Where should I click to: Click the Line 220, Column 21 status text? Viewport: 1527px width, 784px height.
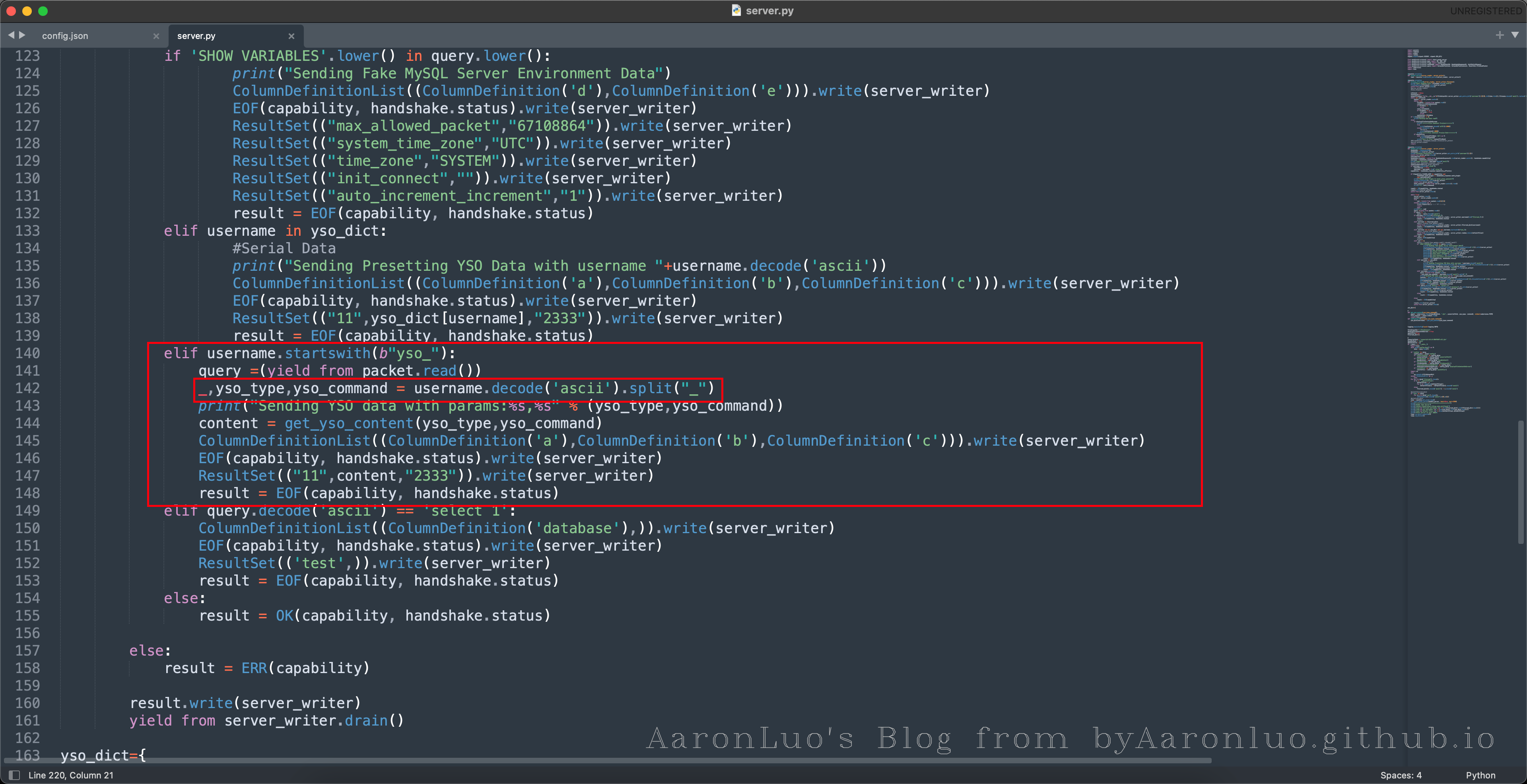tap(70, 775)
